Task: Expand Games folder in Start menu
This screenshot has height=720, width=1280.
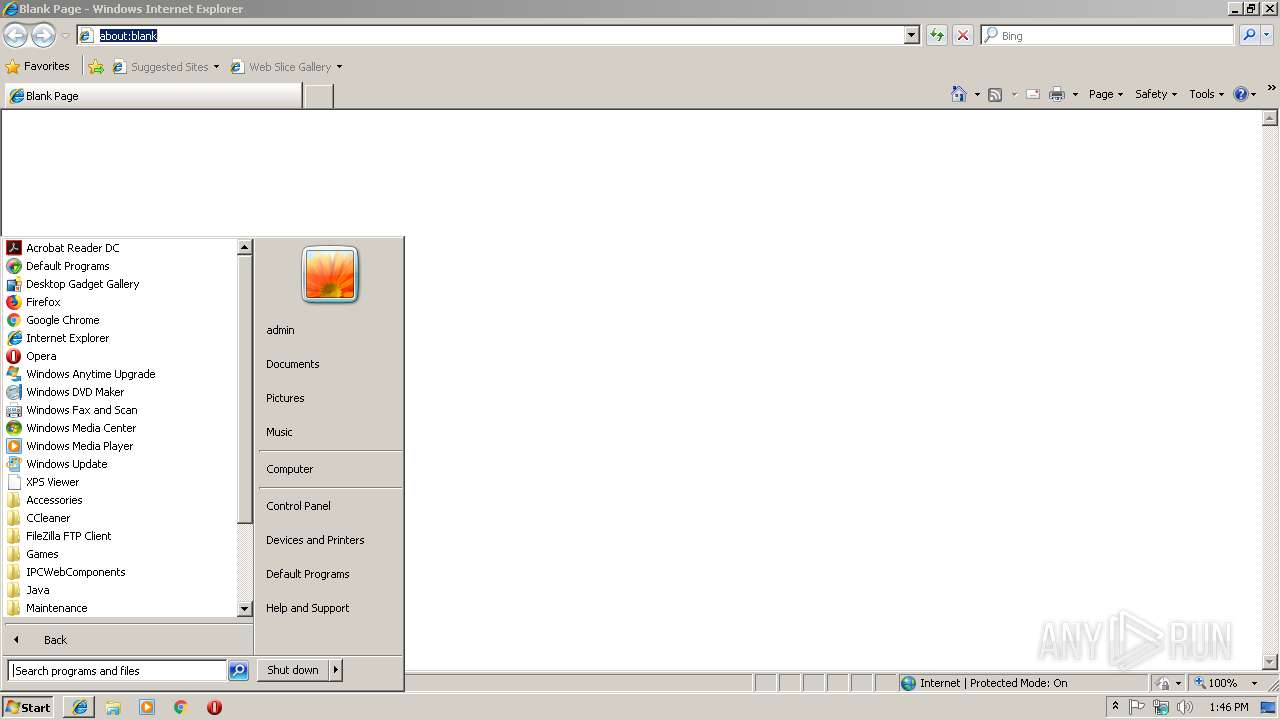Action: [x=42, y=554]
